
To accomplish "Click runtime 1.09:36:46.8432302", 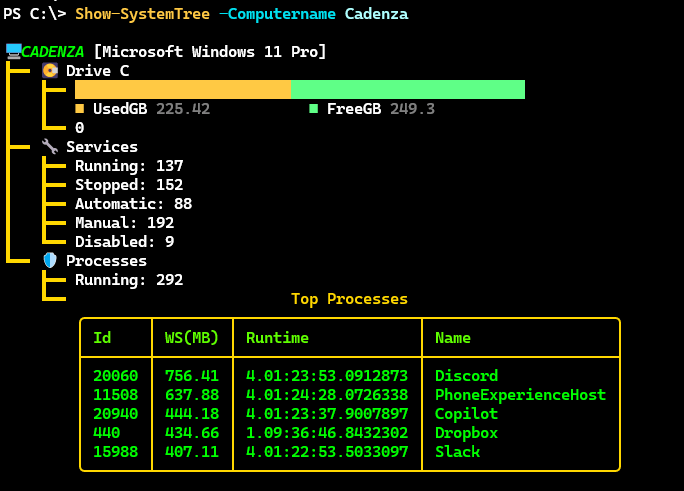I will click(327, 433).
